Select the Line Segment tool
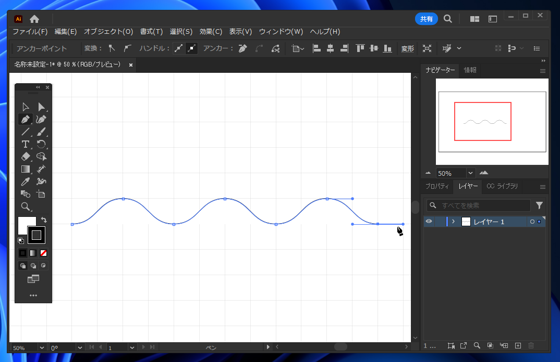560x362 pixels. (25, 132)
